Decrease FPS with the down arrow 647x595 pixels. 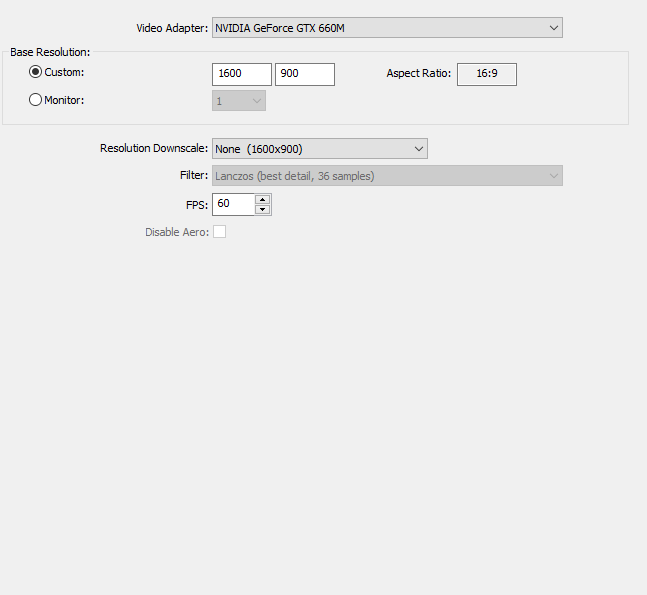262,209
